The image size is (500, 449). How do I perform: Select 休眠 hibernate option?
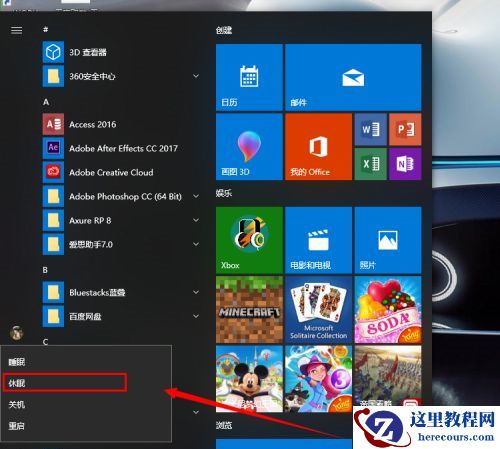[86, 383]
